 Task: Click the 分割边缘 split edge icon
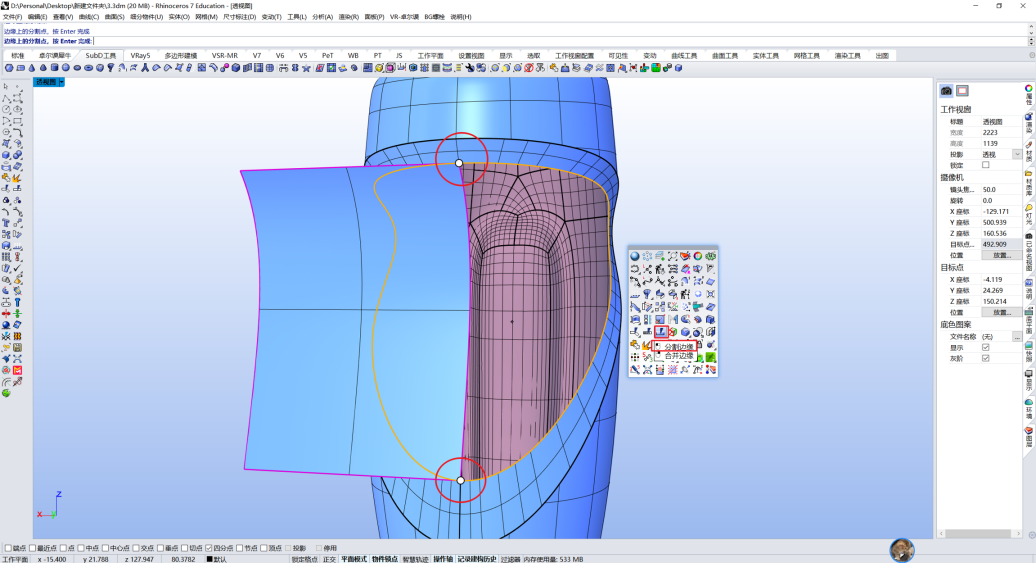[x=661, y=332]
